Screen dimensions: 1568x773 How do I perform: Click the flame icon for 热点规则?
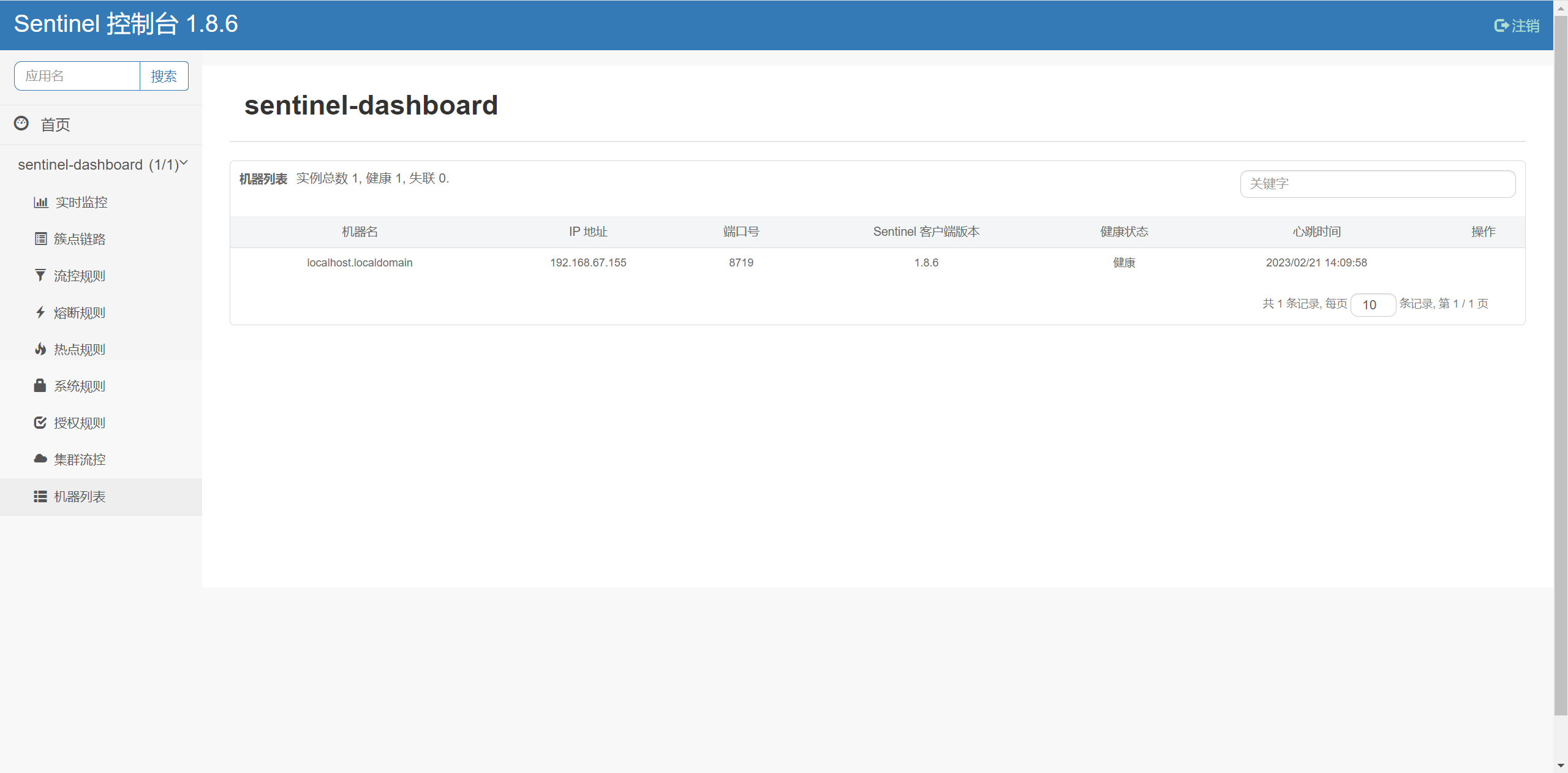[x=40, y=349]
